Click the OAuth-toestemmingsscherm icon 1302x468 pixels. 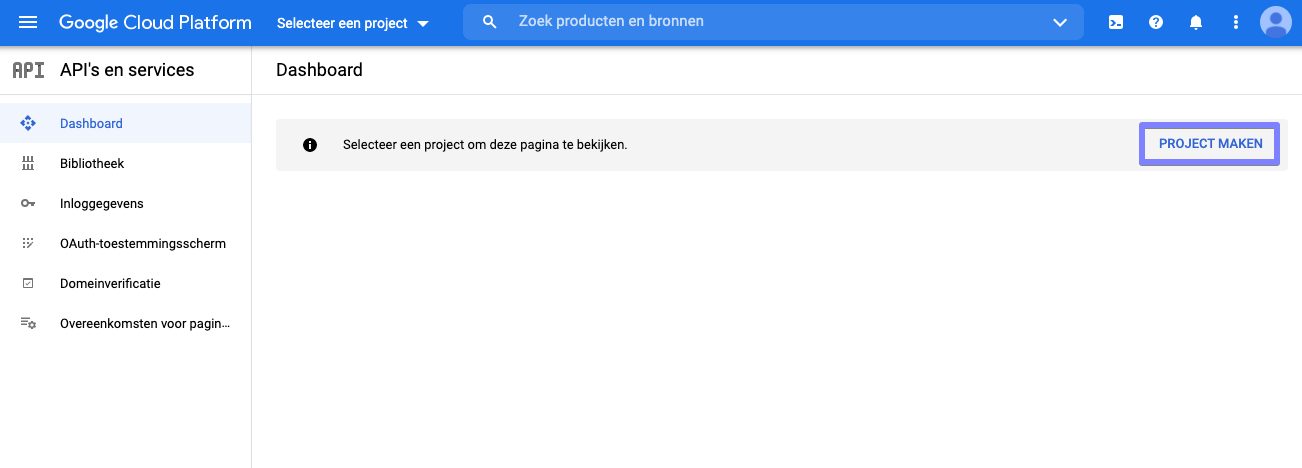point(28,243)
